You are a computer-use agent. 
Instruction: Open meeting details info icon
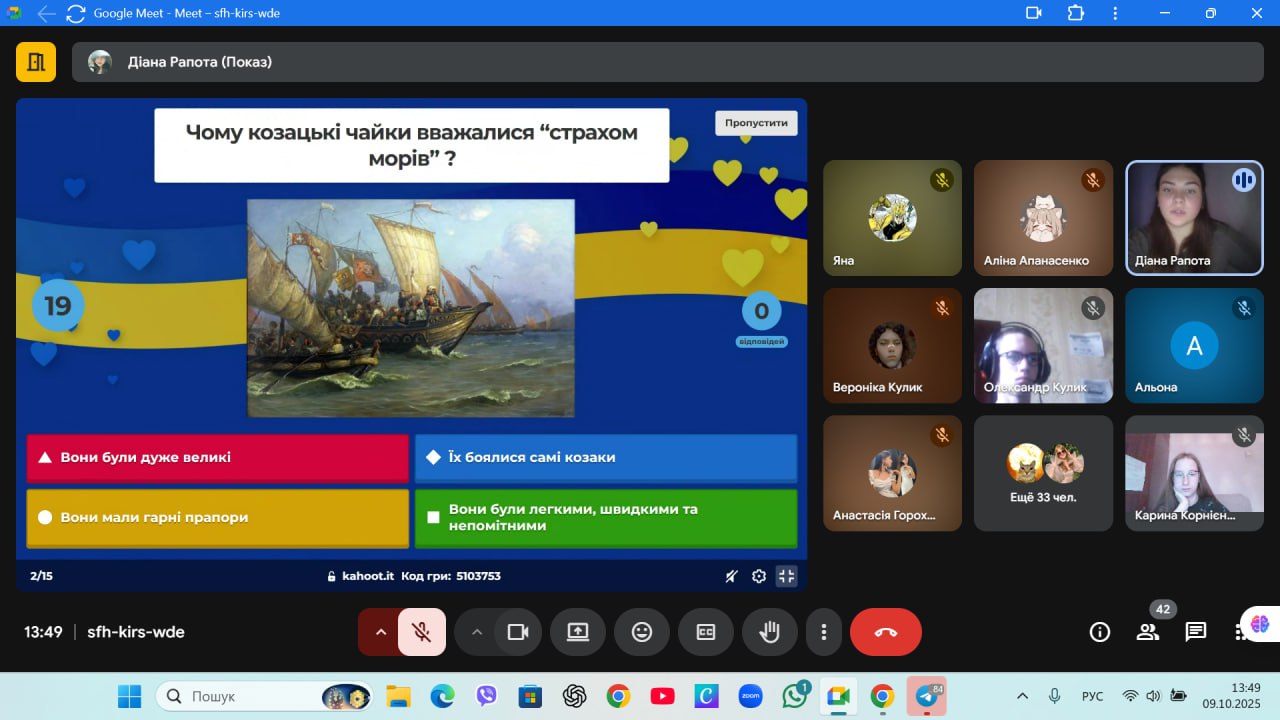1100,632
